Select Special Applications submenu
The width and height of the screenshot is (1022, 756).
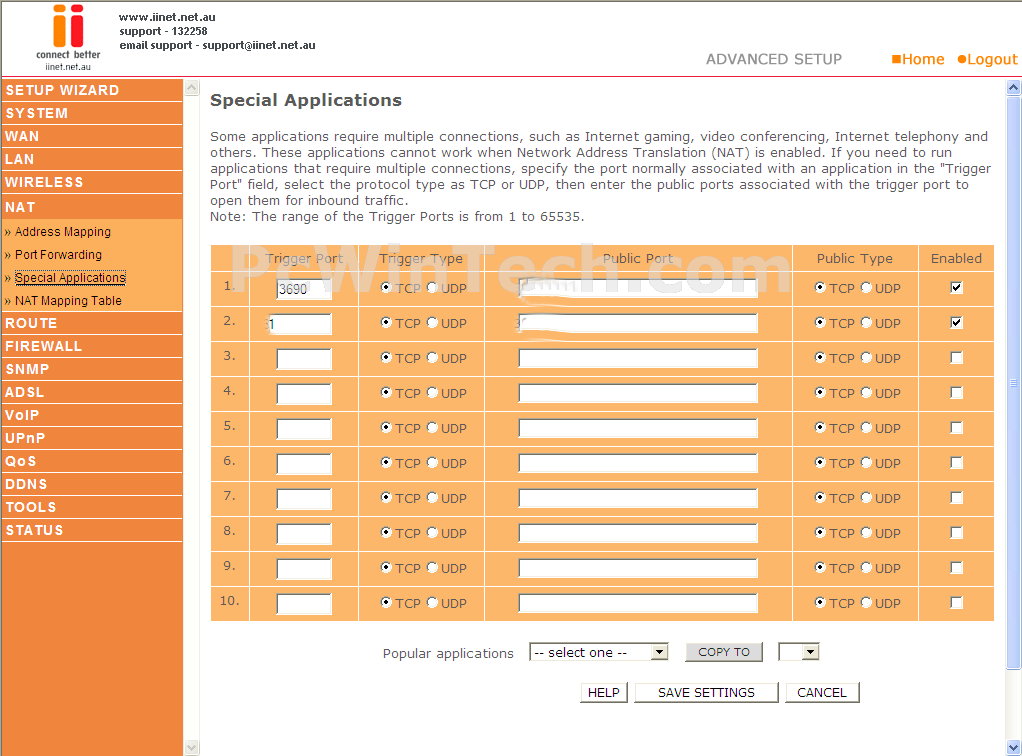pyautogui.click(x=70, y=278)
